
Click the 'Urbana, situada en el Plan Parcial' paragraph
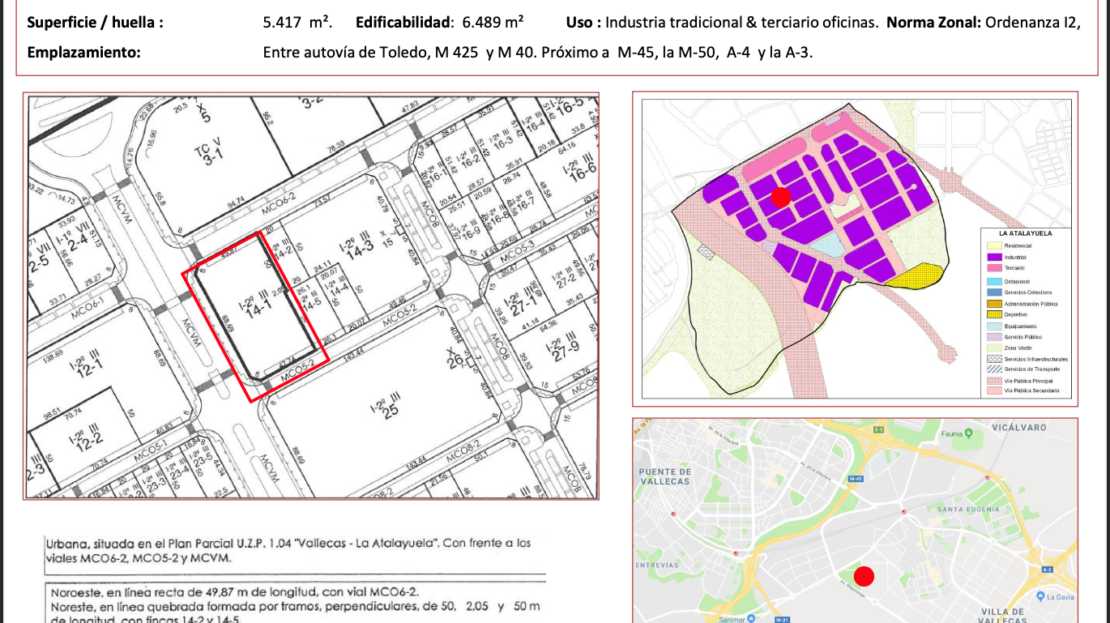tap(288, 550)
